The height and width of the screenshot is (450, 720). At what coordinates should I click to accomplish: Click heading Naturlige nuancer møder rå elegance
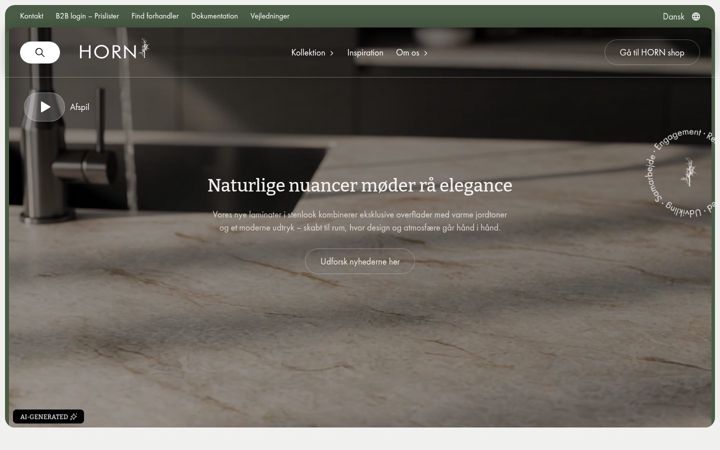pyautogui.click(x=360, y=186)
